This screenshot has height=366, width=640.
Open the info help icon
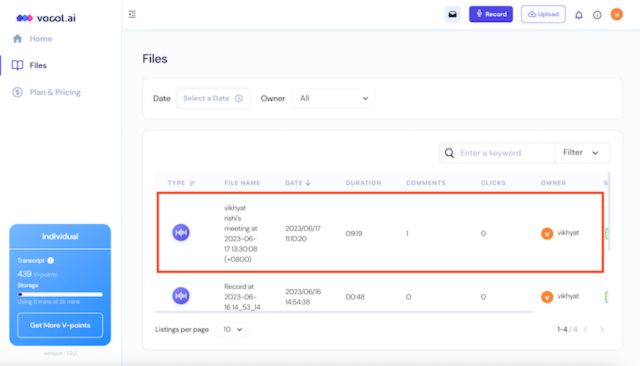[x=597, y=15]
